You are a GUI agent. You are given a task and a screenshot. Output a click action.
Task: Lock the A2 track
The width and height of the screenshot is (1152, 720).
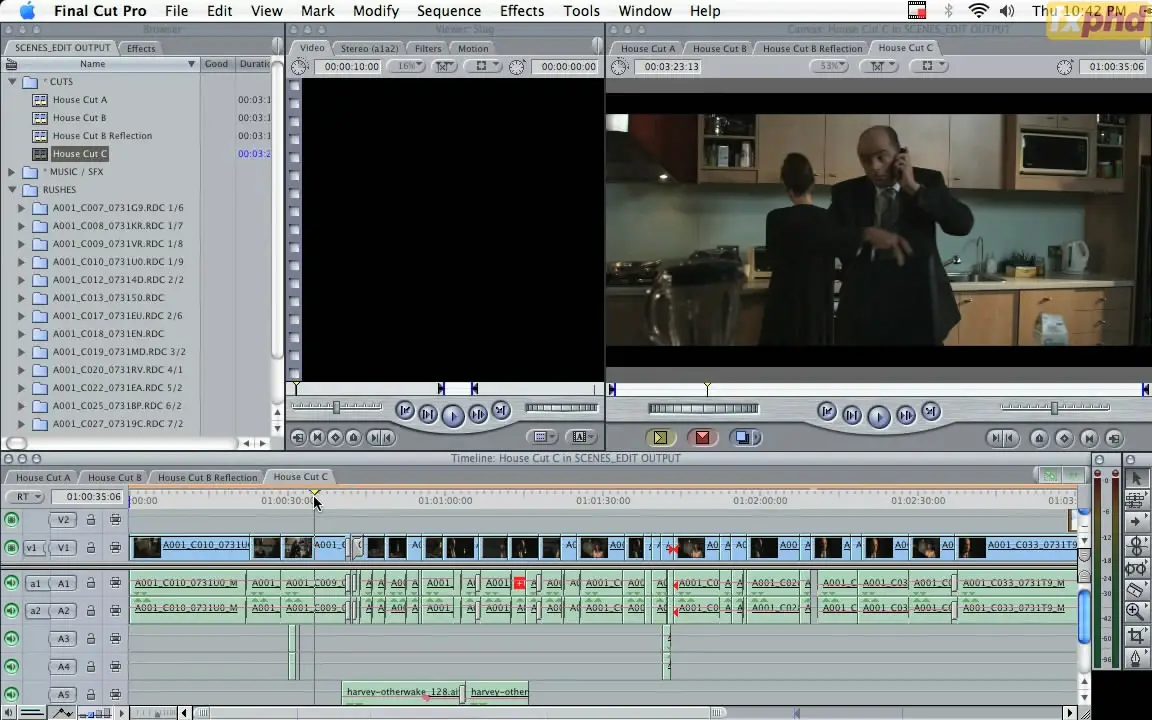90,611
